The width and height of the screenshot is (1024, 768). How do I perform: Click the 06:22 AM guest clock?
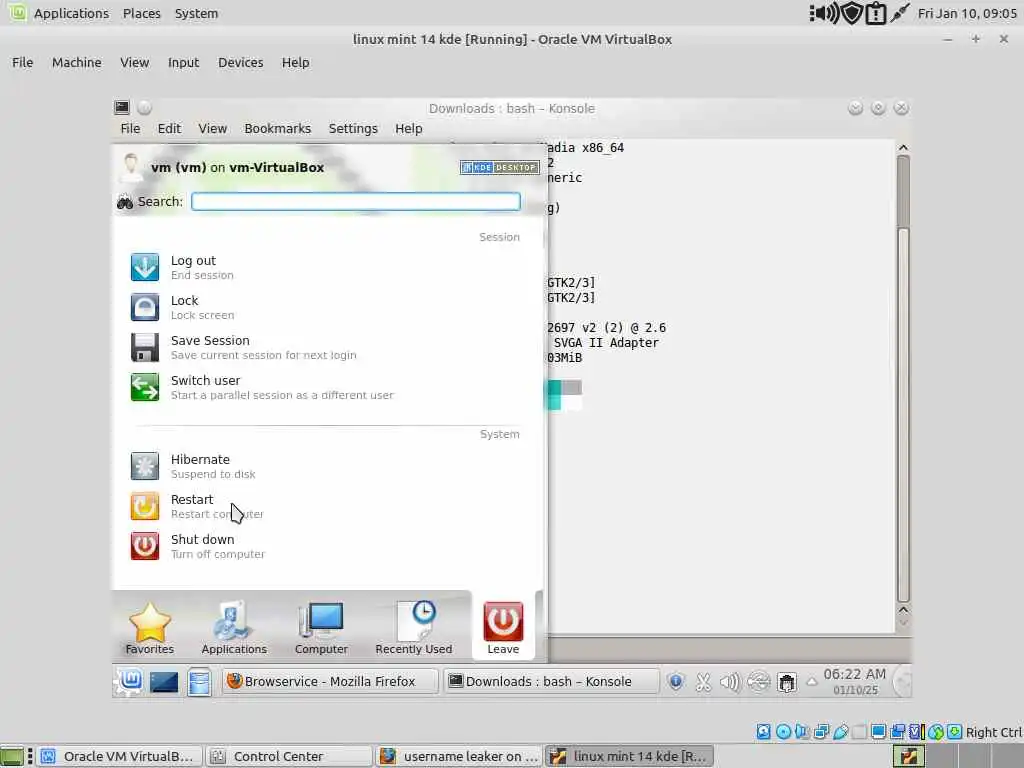coord(855,681)
